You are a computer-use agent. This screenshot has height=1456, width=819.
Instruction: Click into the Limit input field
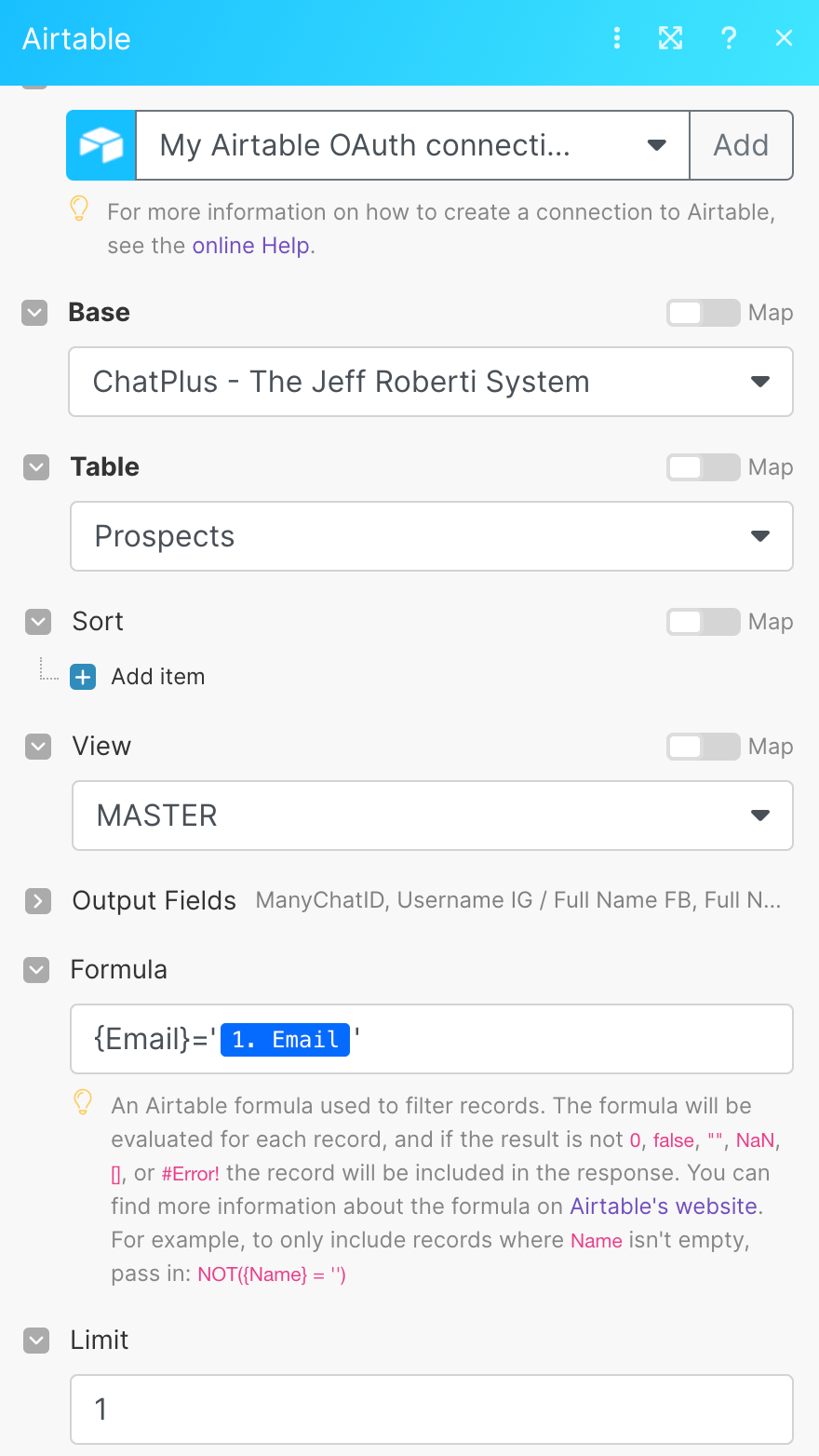(432, 1409)
